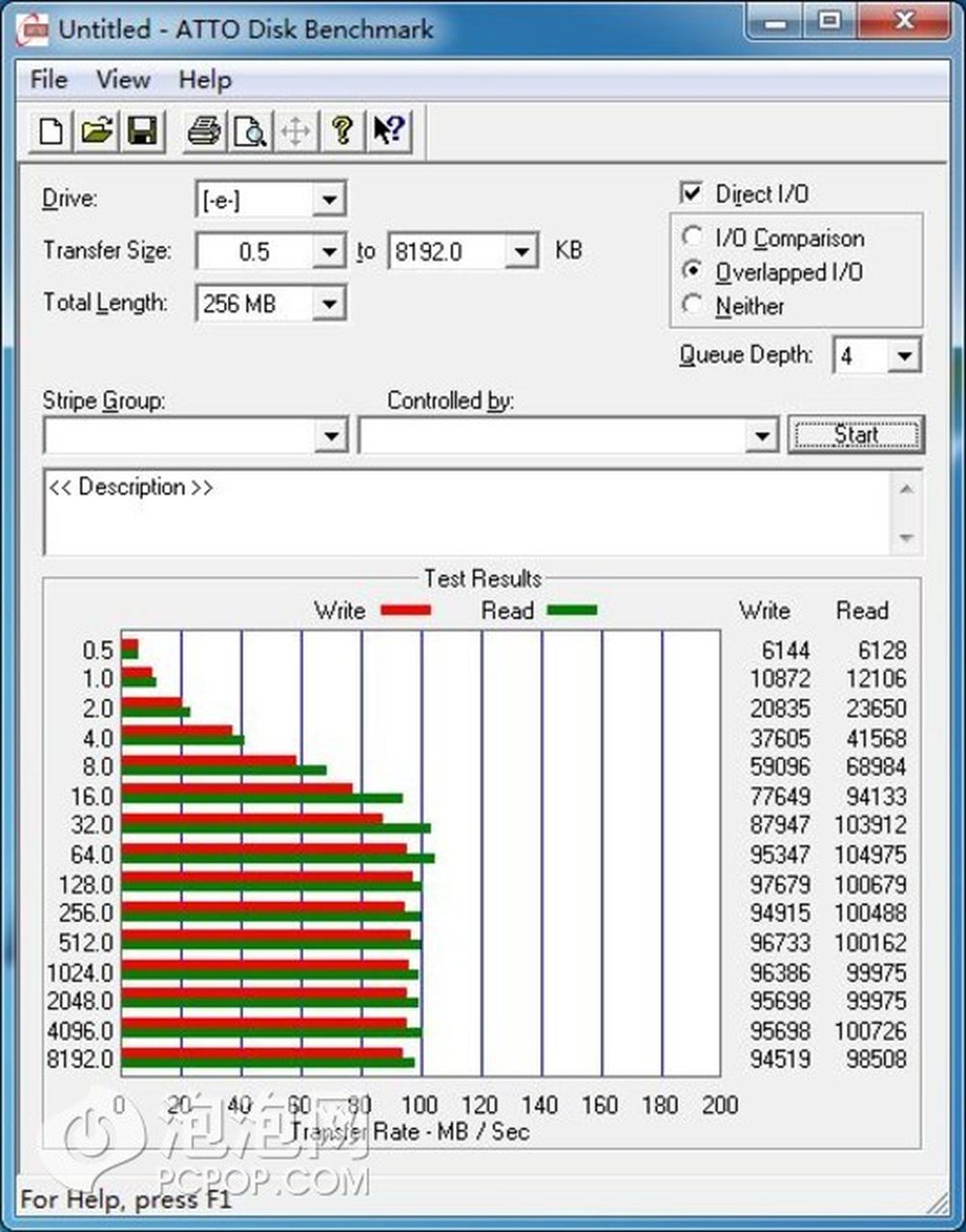Image resolution: width=966 pixels, height=1232 pixels.
Task: Click Description box scroll down arrow
Action: tap(906, 537)
